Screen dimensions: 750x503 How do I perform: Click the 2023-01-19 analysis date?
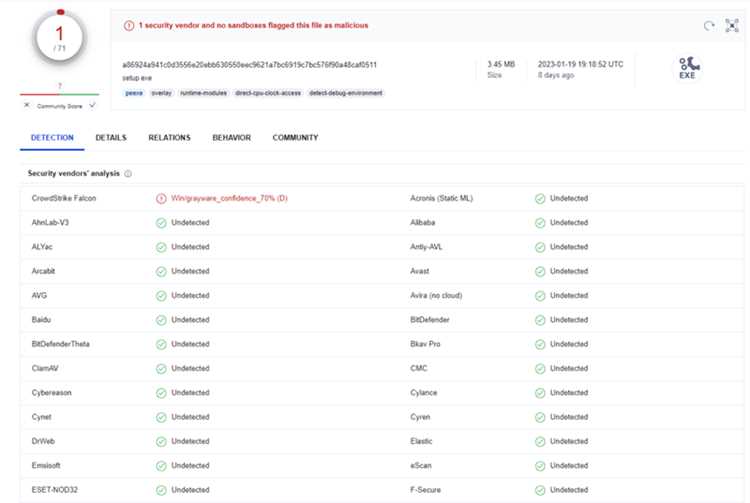(580, 64)
